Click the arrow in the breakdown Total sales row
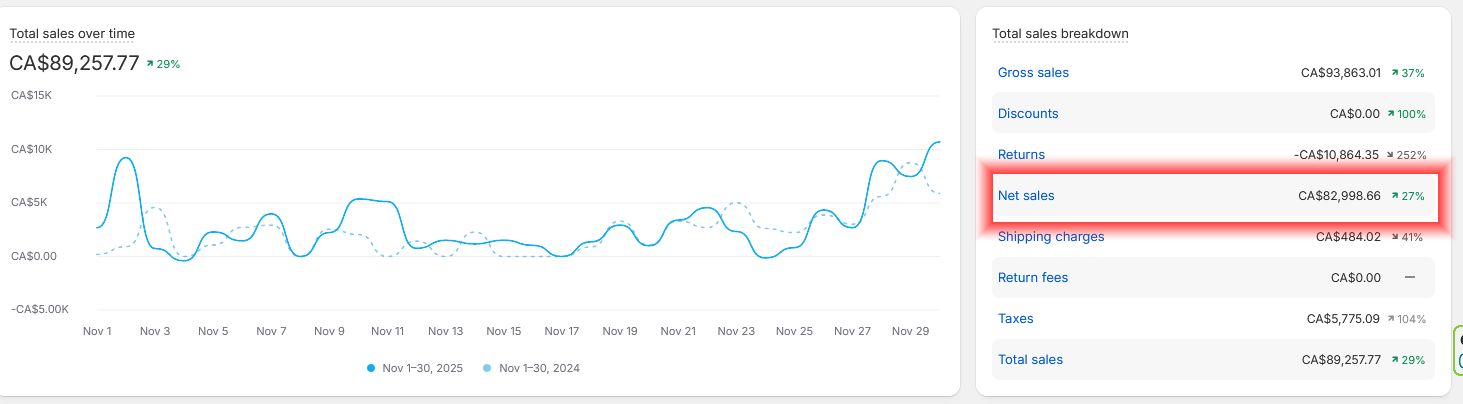 1394,360
